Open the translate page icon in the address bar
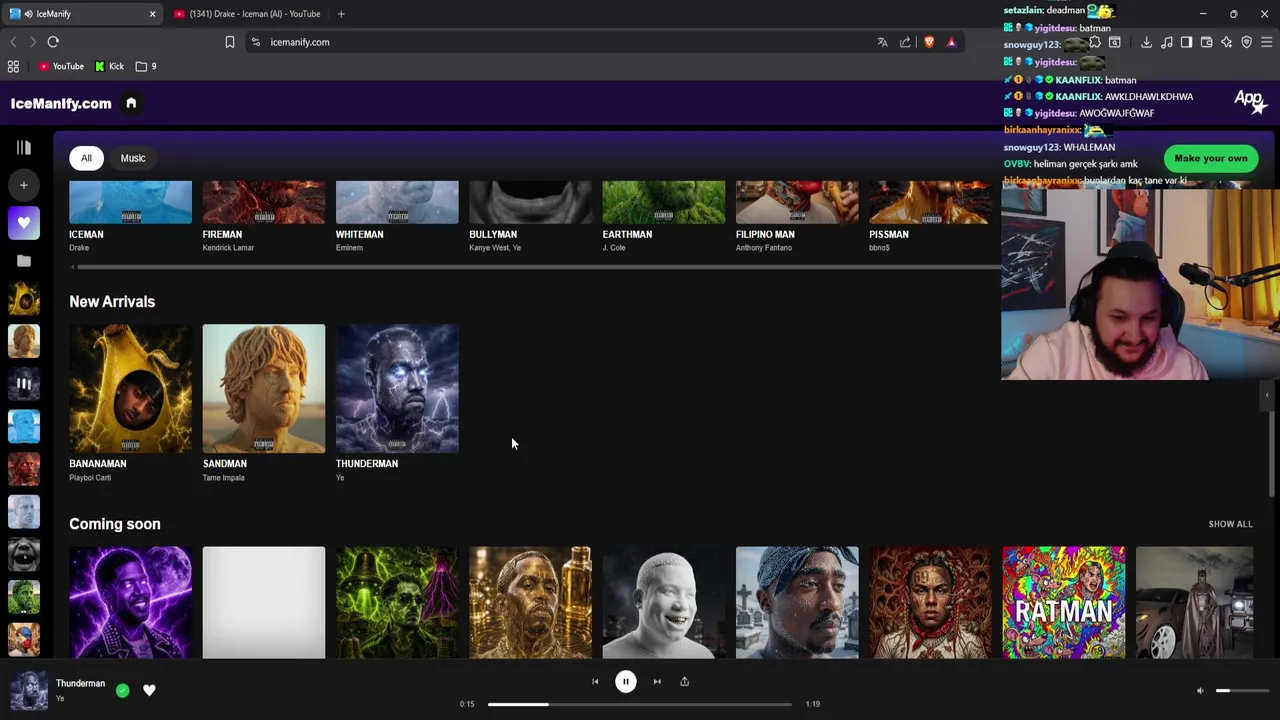Screen dimensions: 1280x720 (x=882, y=42)
